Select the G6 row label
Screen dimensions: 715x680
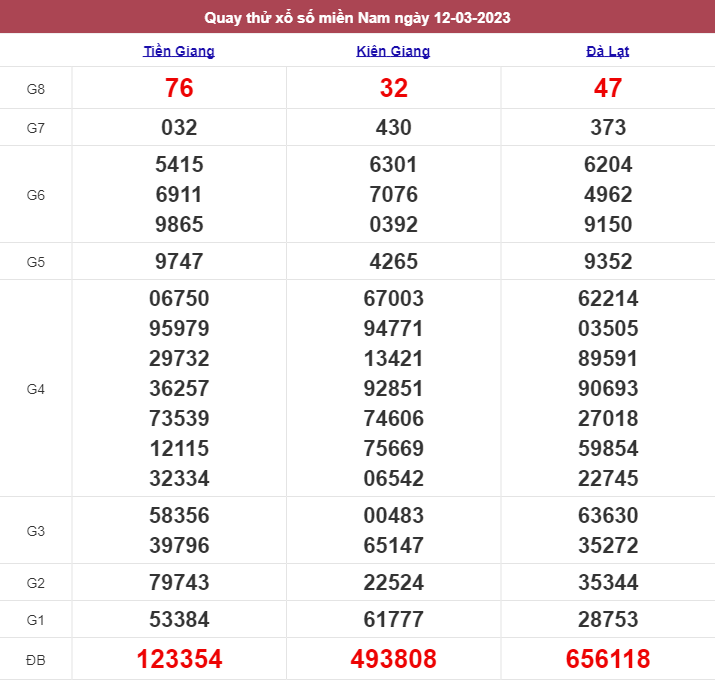tap(36, 195)
